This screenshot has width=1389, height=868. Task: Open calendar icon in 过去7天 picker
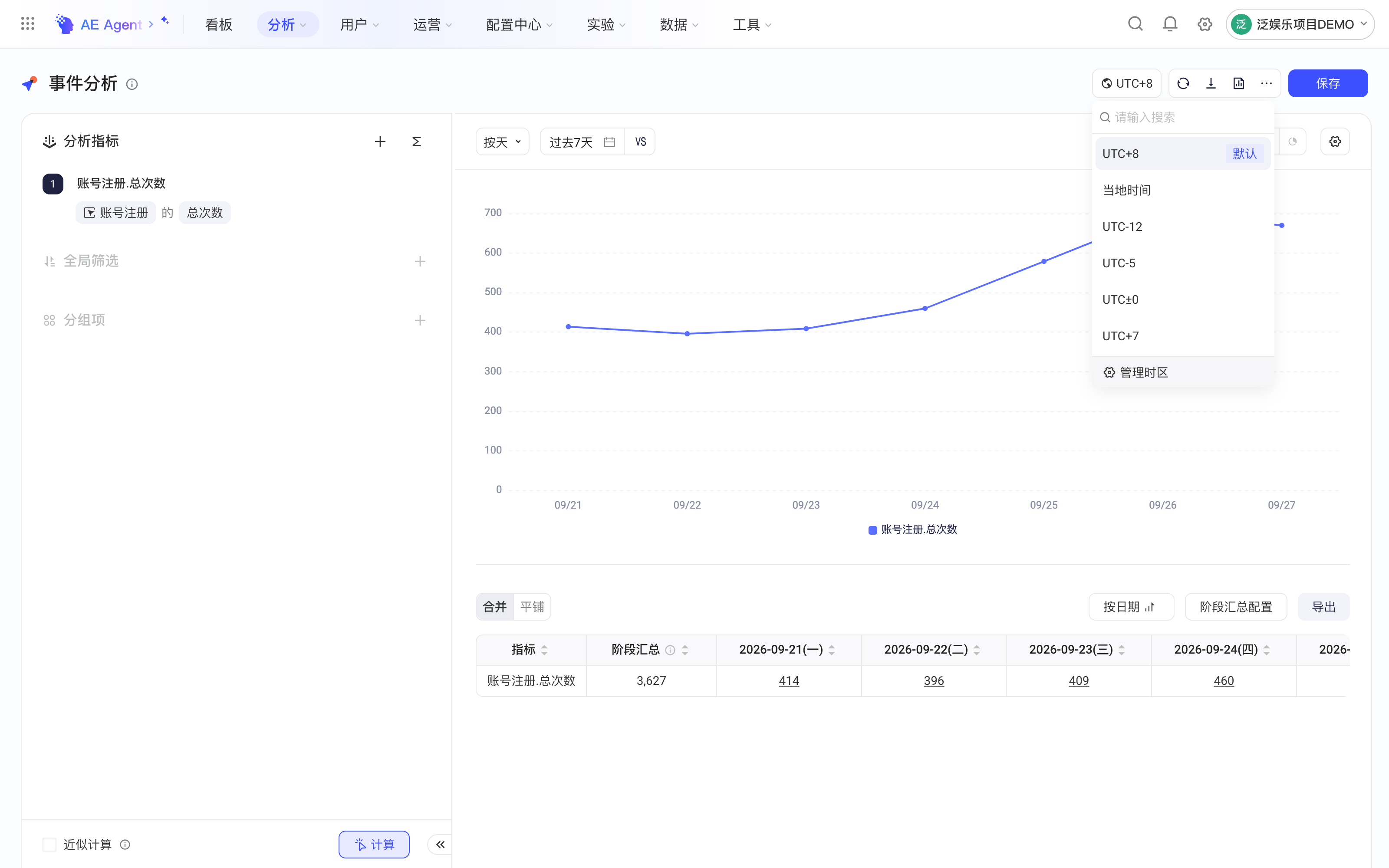609,142
